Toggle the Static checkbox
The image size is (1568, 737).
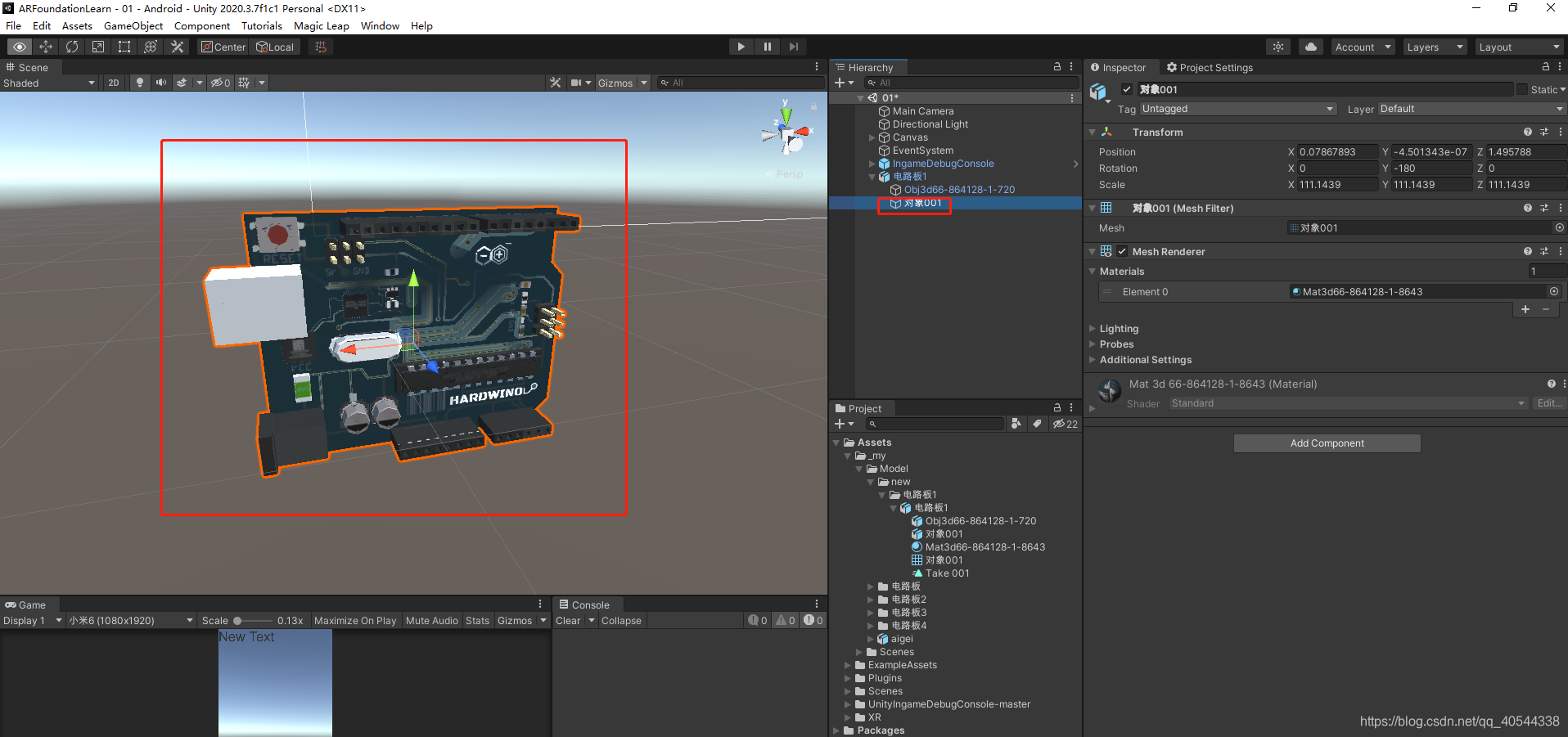point(1522,89)
